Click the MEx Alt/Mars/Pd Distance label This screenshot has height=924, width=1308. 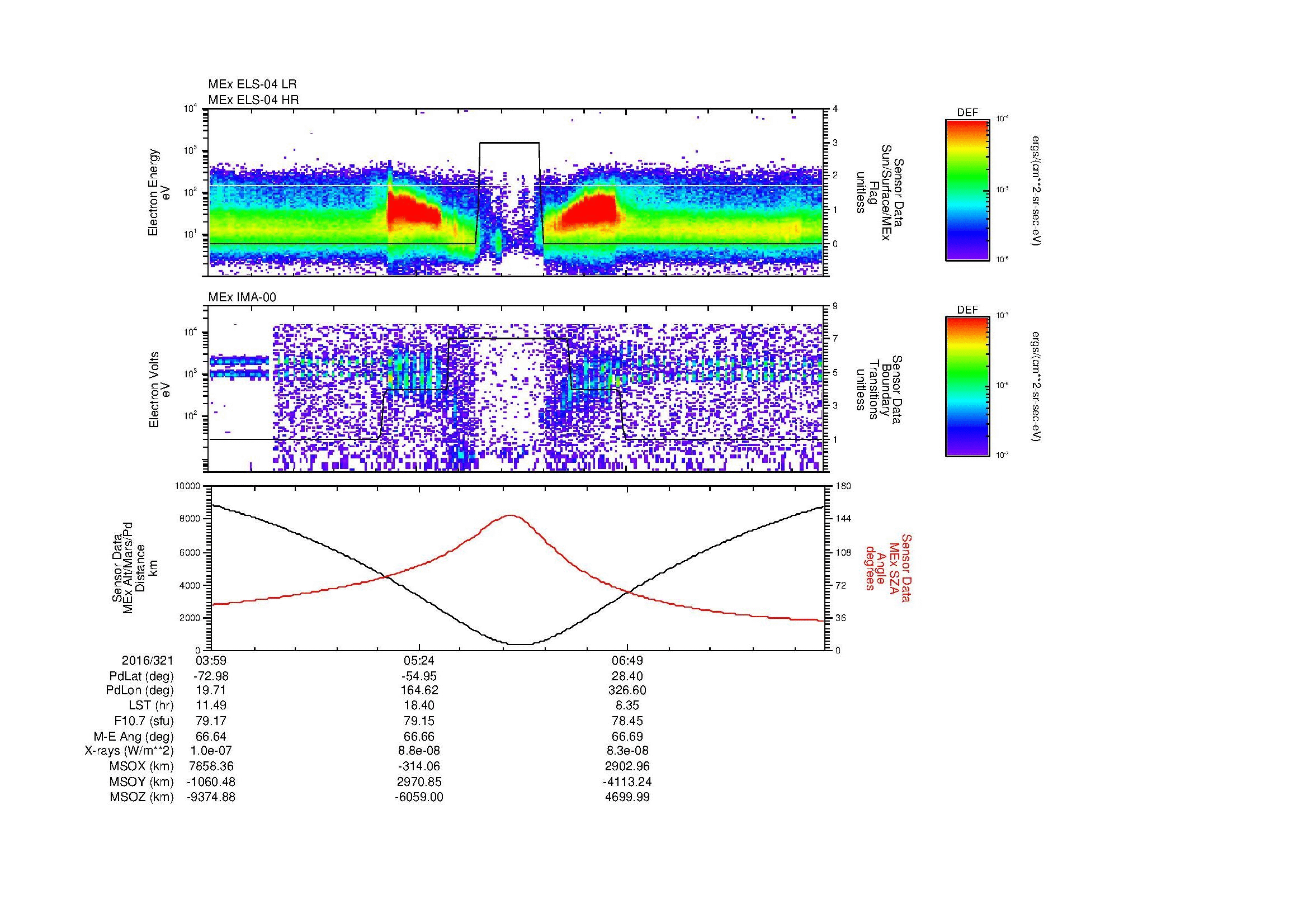click(134, 567)
